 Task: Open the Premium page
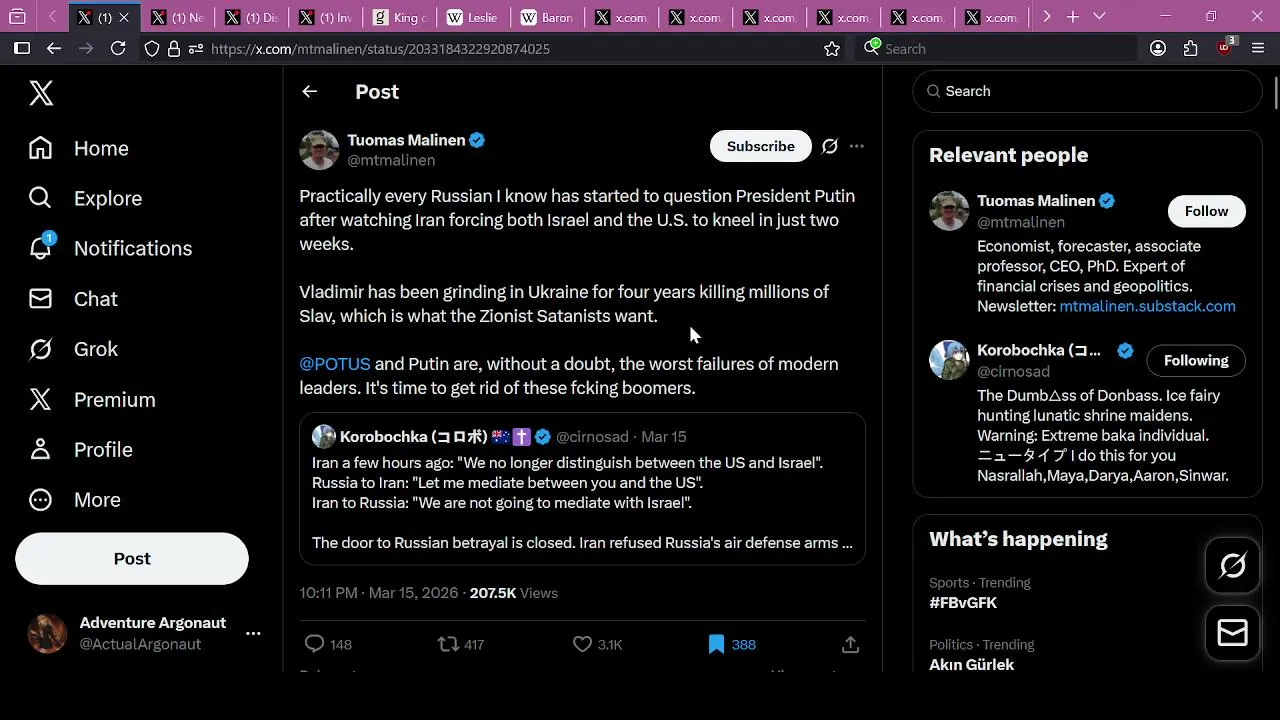pyautogui.click(x=92, y=399)
